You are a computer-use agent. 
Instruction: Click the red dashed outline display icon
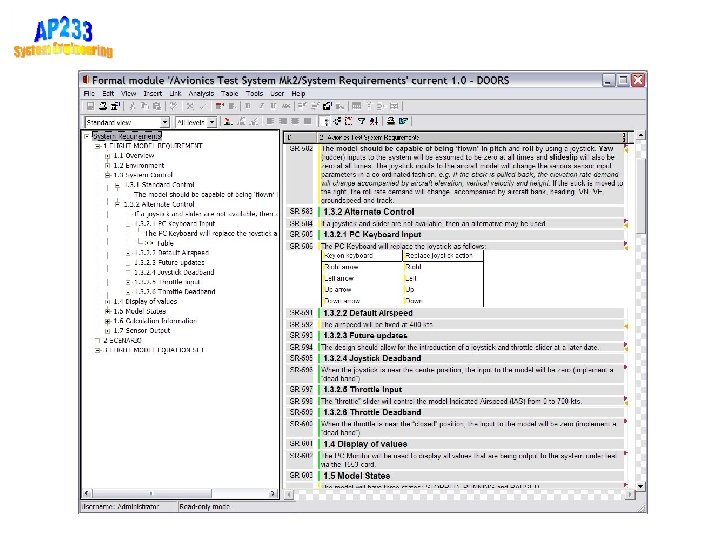pyautogui.click(x=349, y=121)
